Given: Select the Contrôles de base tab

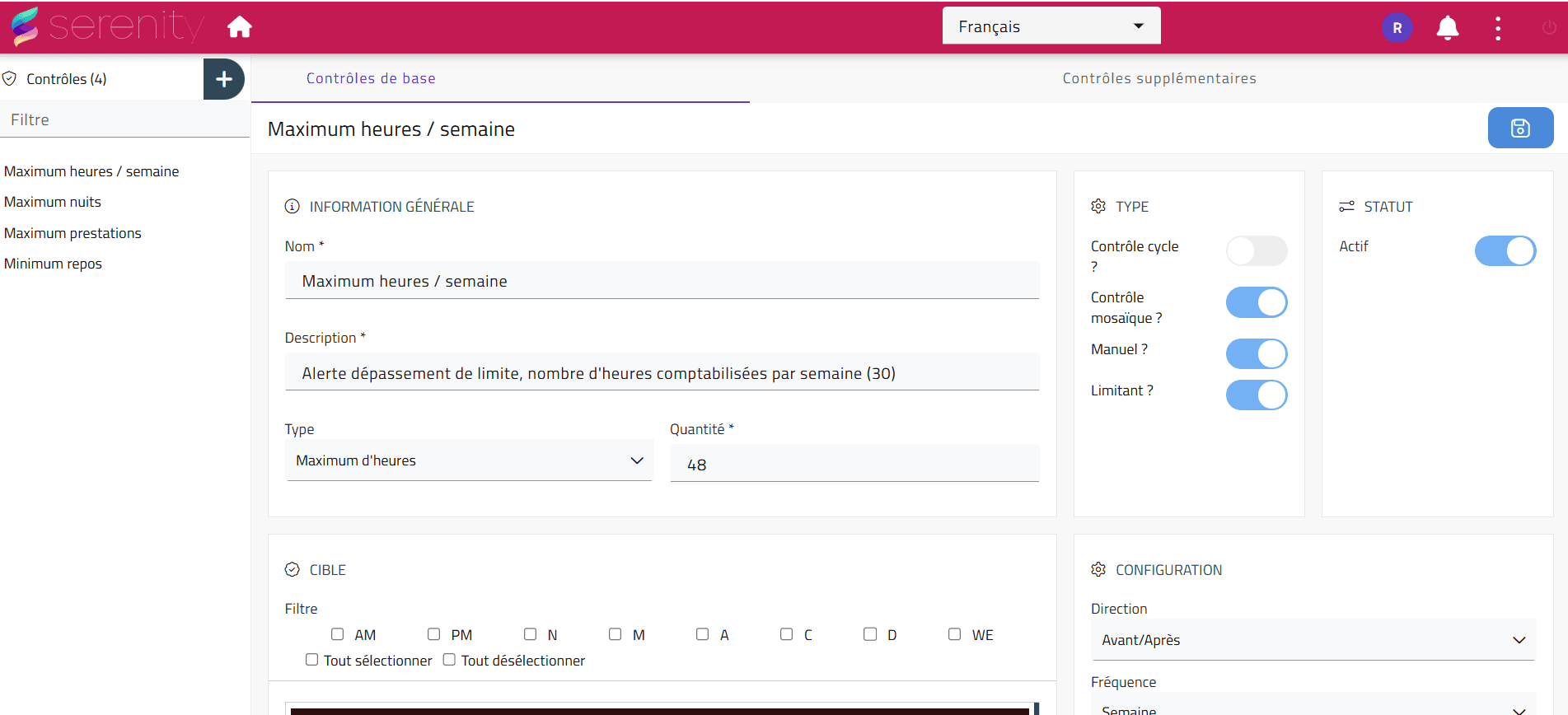Looking at the screenshot, I should pyautogui.click(x=371, y=78).
